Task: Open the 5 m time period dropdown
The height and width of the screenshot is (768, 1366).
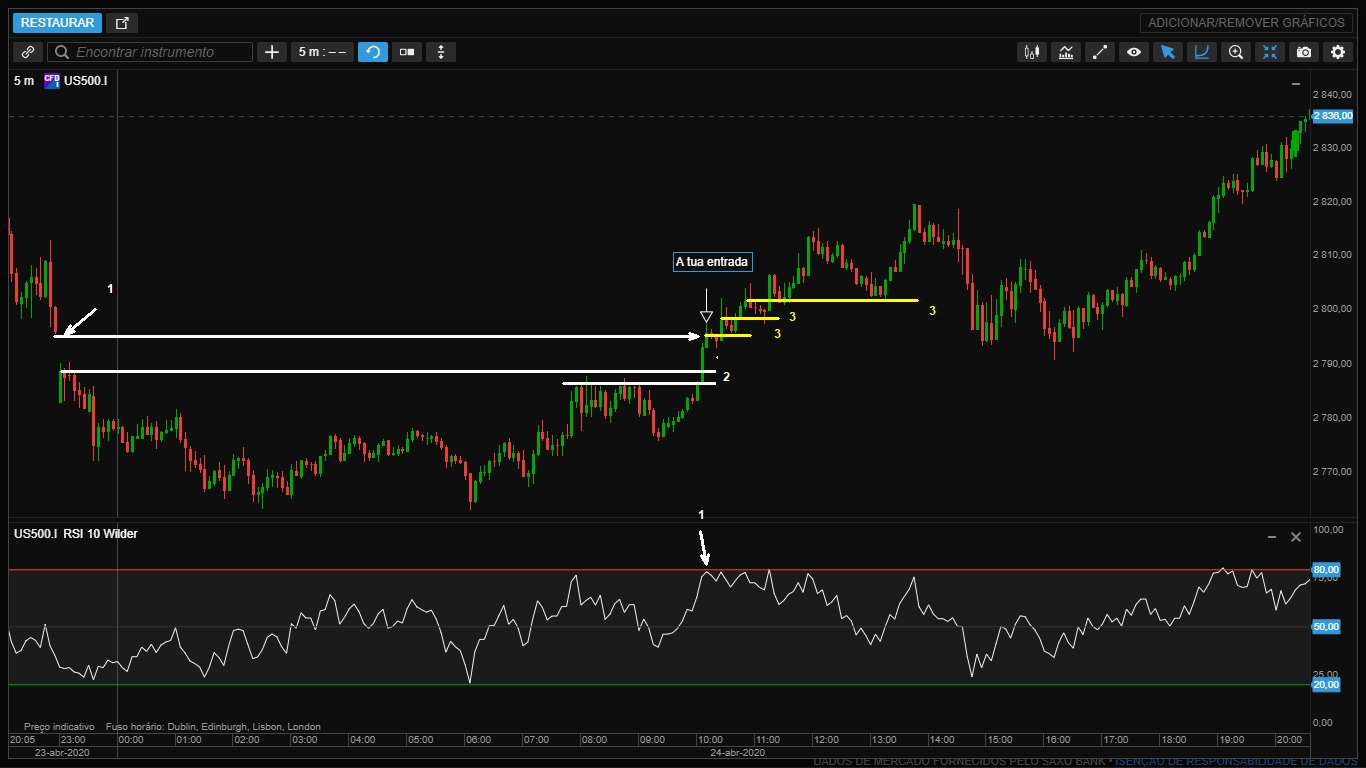Action: pyautogui.click(x=322, y=52)
